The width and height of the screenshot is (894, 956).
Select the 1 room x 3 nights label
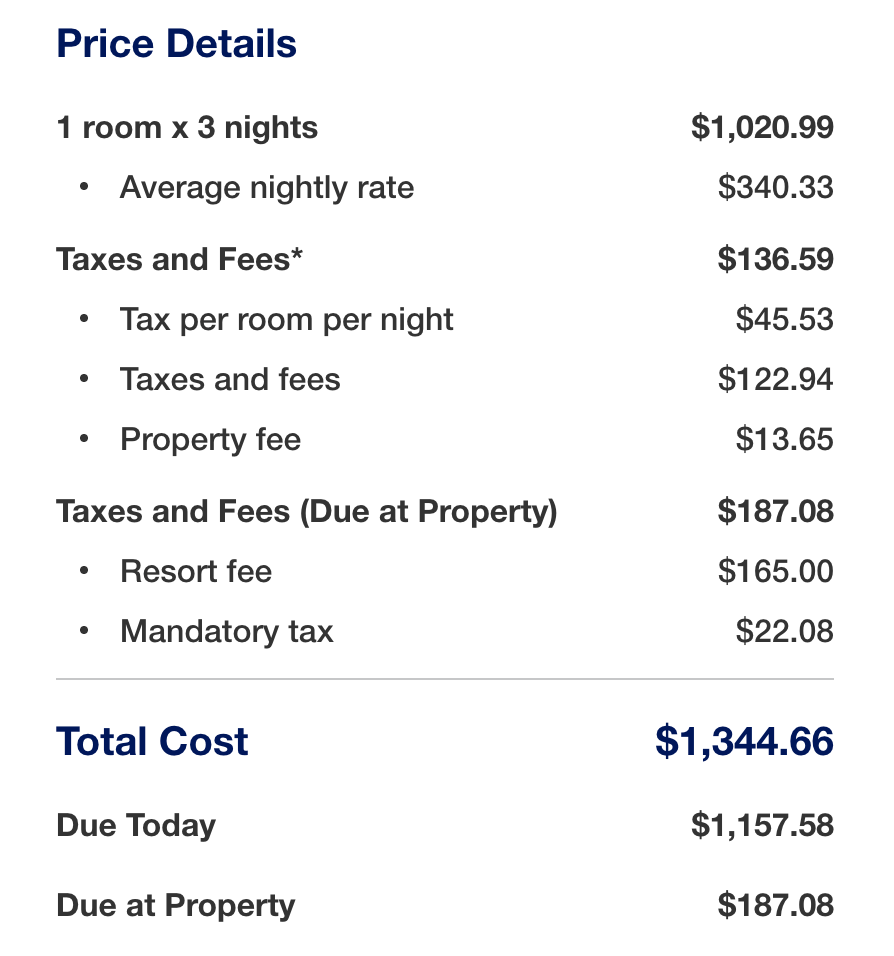(x=187, y=128)
